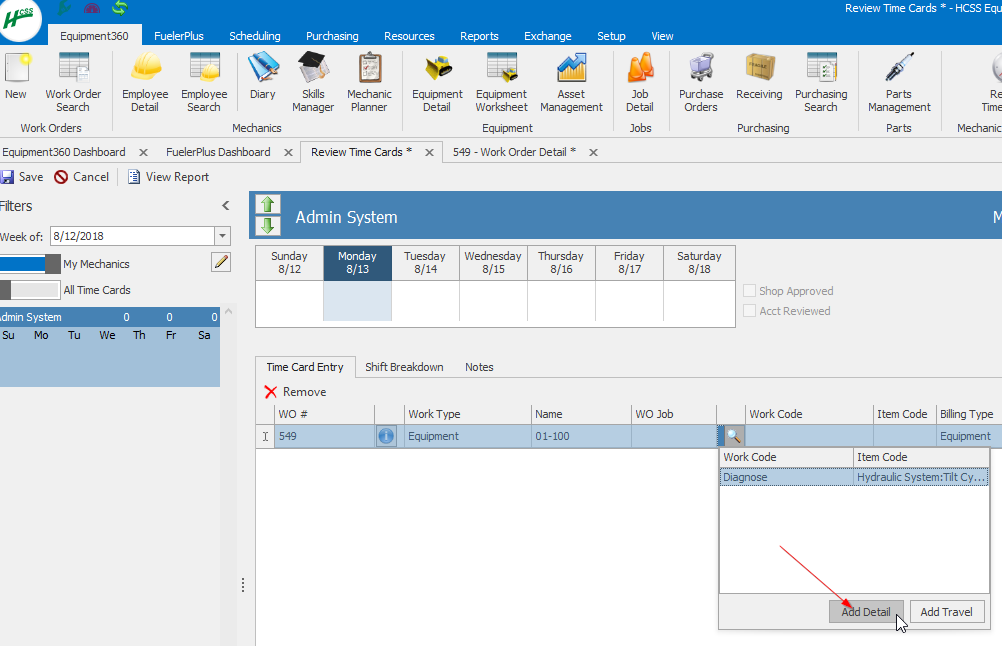This screenshot has height=646, width=1002.
Task: Open the Week of date dropdown
Action: point(222,236)
